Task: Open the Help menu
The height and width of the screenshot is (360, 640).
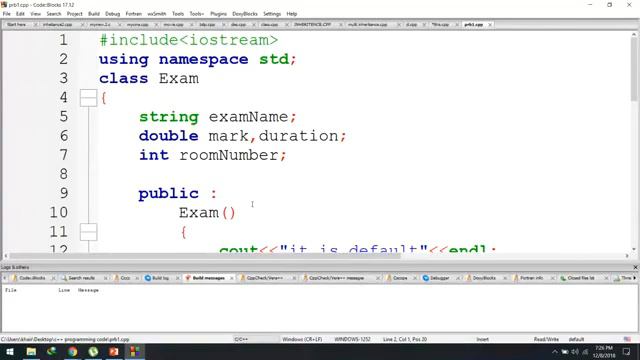Action: tap(291, 14)
